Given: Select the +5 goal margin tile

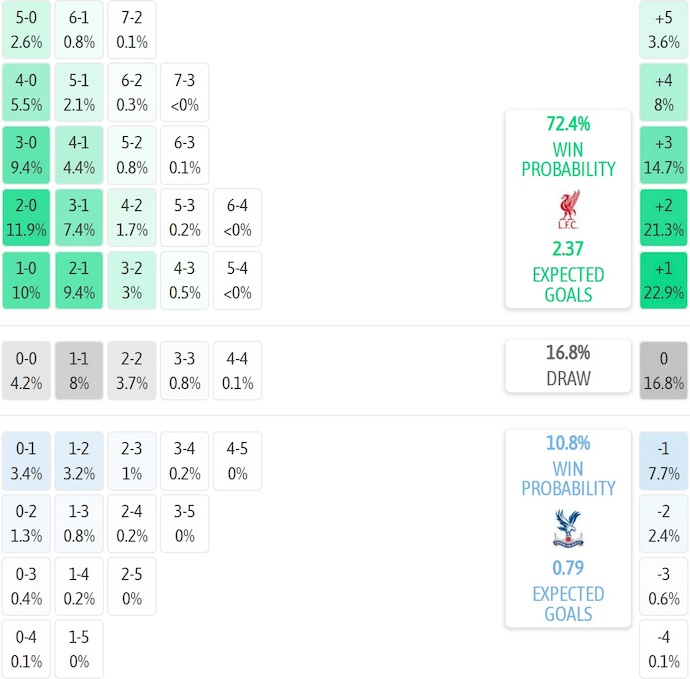Looking at the screenshot, I should click(664, 29).
